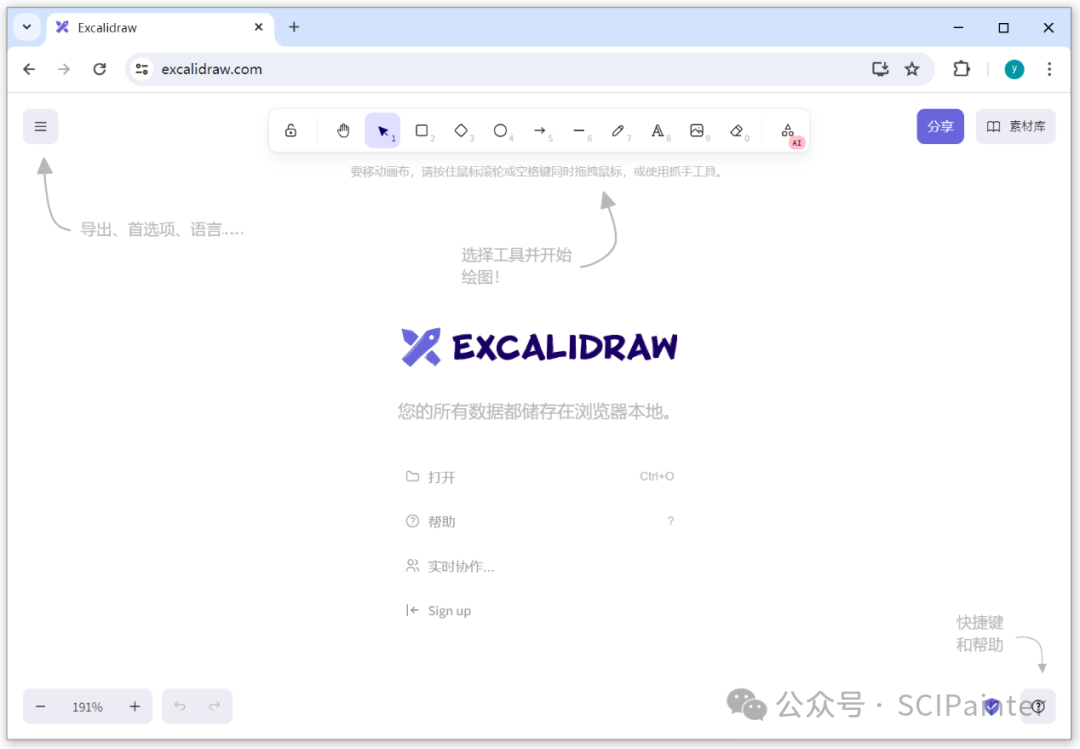Click the Excalidraw logo

click(540, 347)
